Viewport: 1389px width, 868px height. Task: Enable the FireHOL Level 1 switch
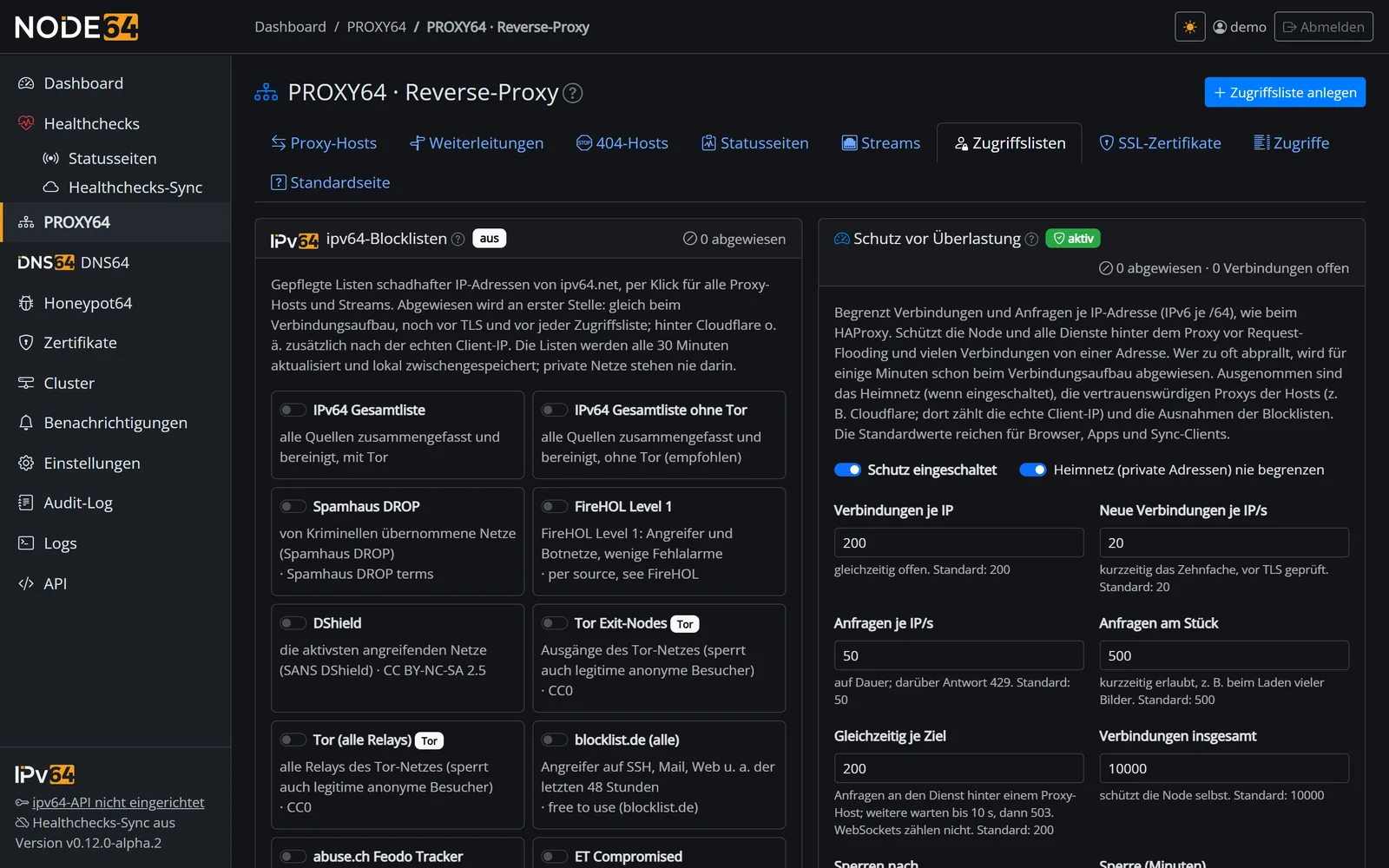click(x=554, y=506)
